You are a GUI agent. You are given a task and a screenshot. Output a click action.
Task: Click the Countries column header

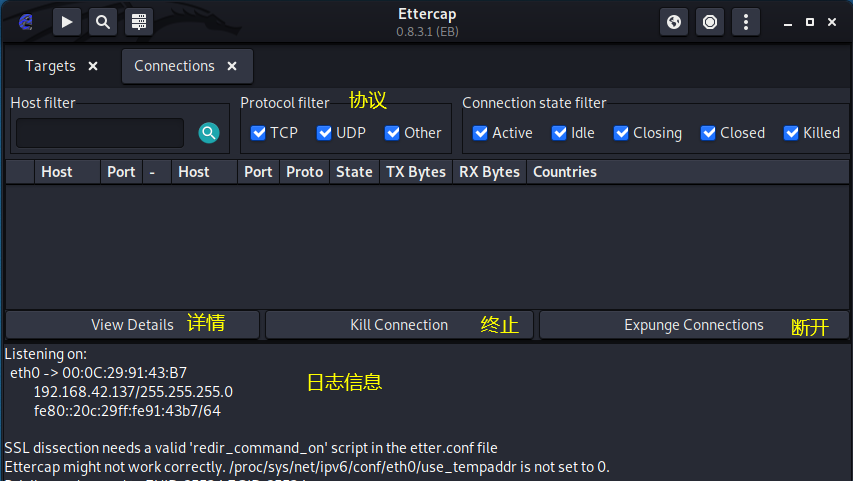[688, 172]
